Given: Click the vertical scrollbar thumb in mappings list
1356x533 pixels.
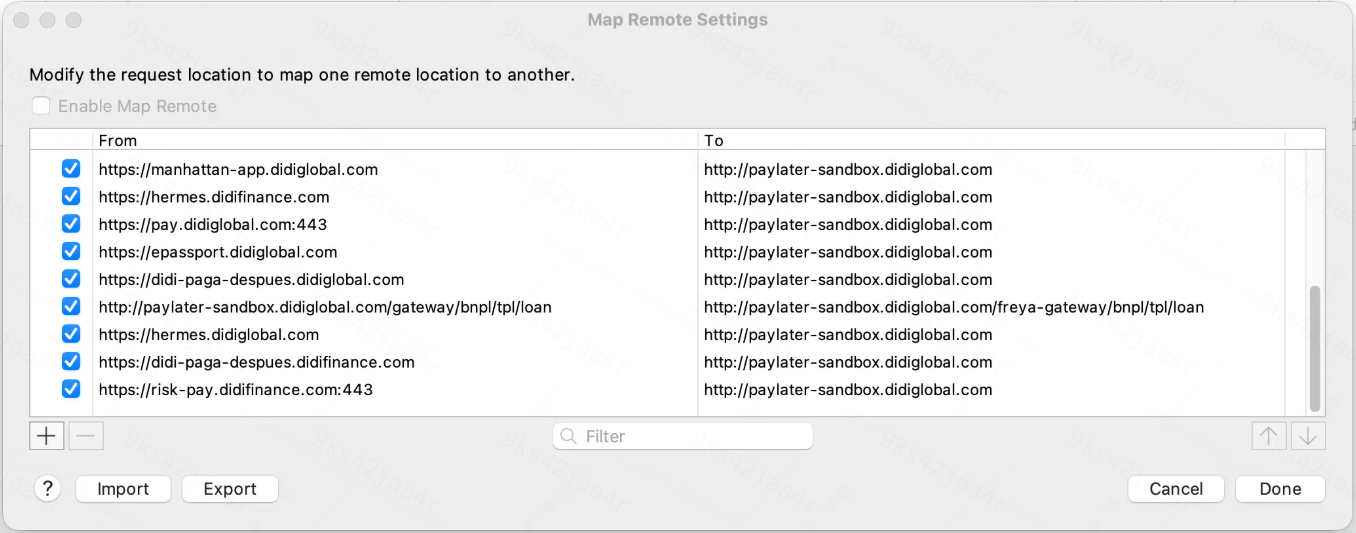Looking at the screenshot, I should (1315, 347).
